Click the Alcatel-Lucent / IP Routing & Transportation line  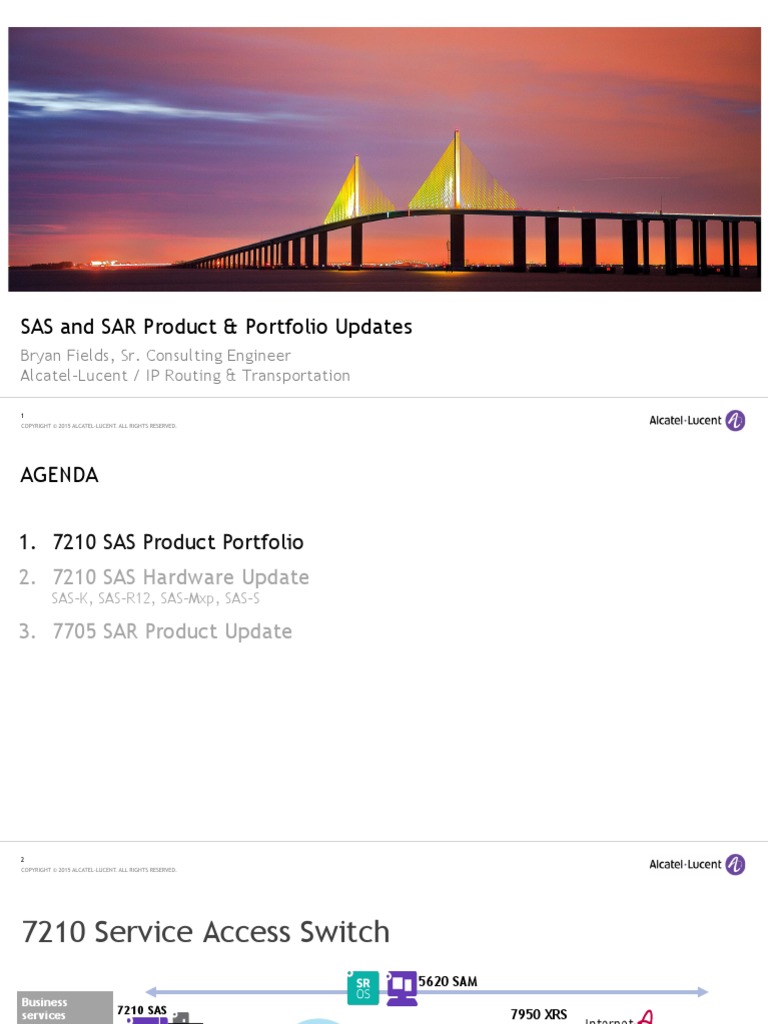tap(186, 376)
